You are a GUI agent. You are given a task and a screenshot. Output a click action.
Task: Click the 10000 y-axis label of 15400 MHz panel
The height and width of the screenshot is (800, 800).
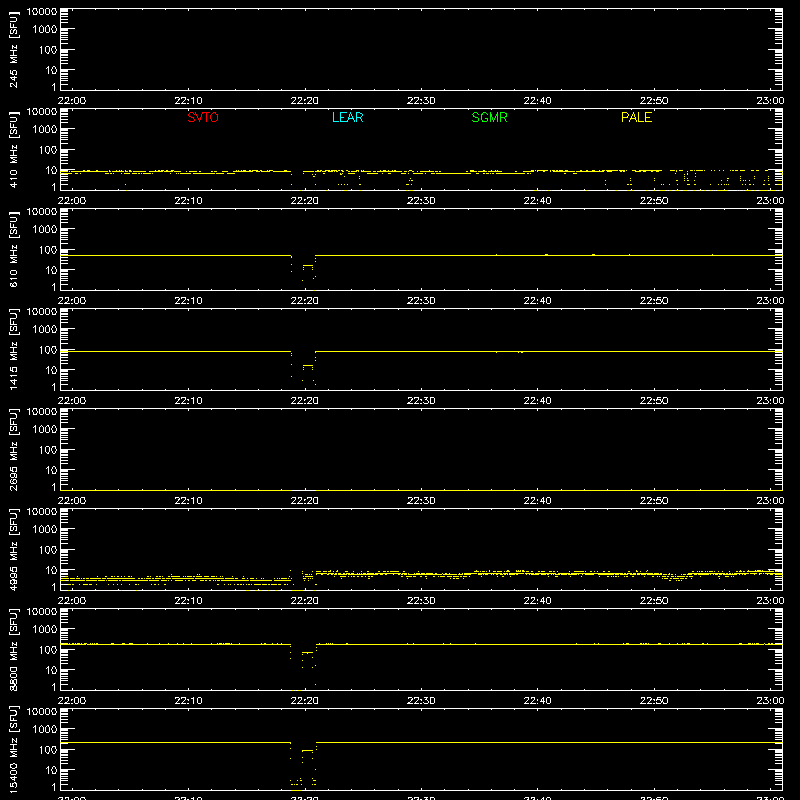tap(42, 712)
